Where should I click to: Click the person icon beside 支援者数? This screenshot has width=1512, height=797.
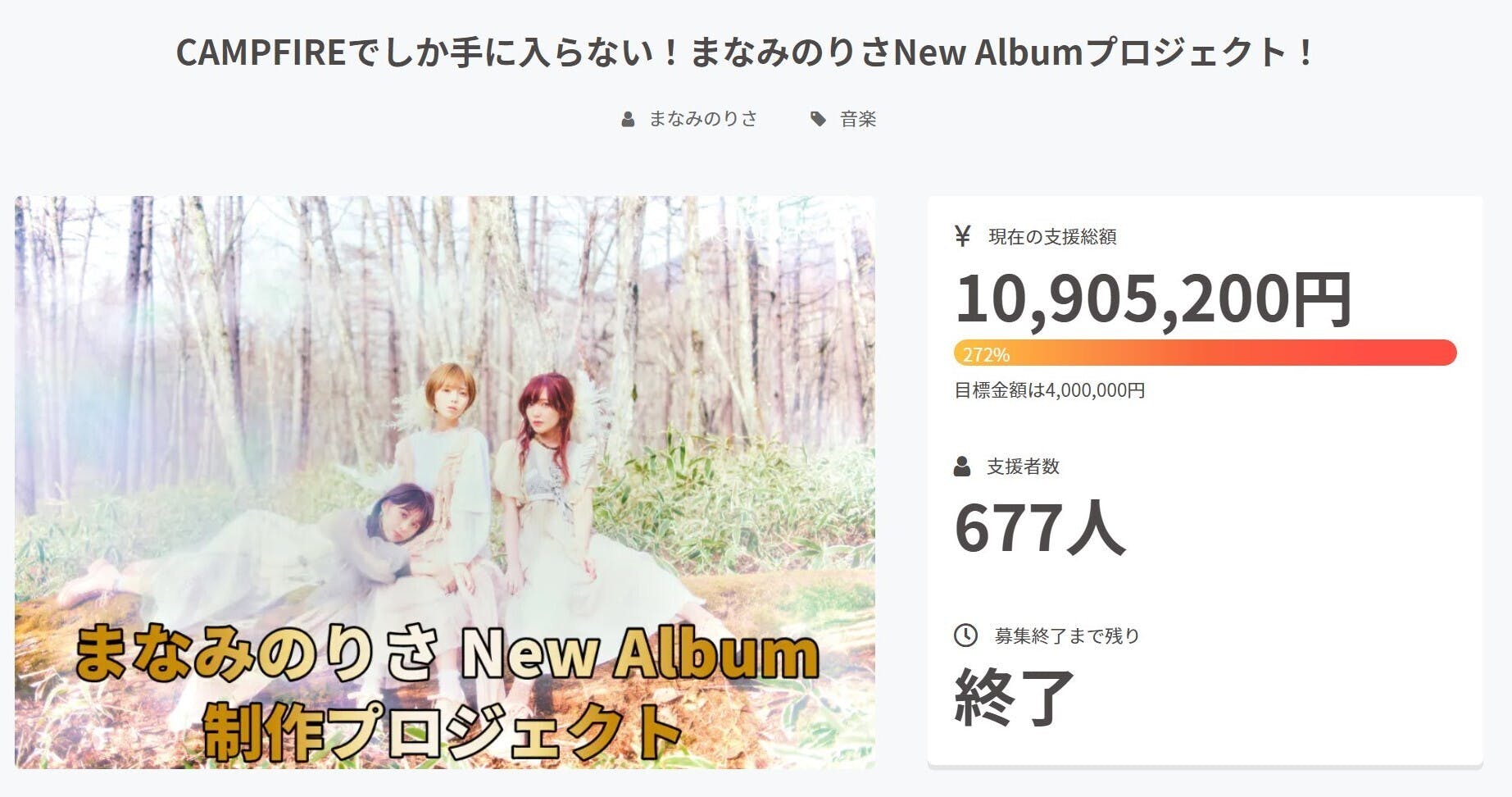[962, 467]
